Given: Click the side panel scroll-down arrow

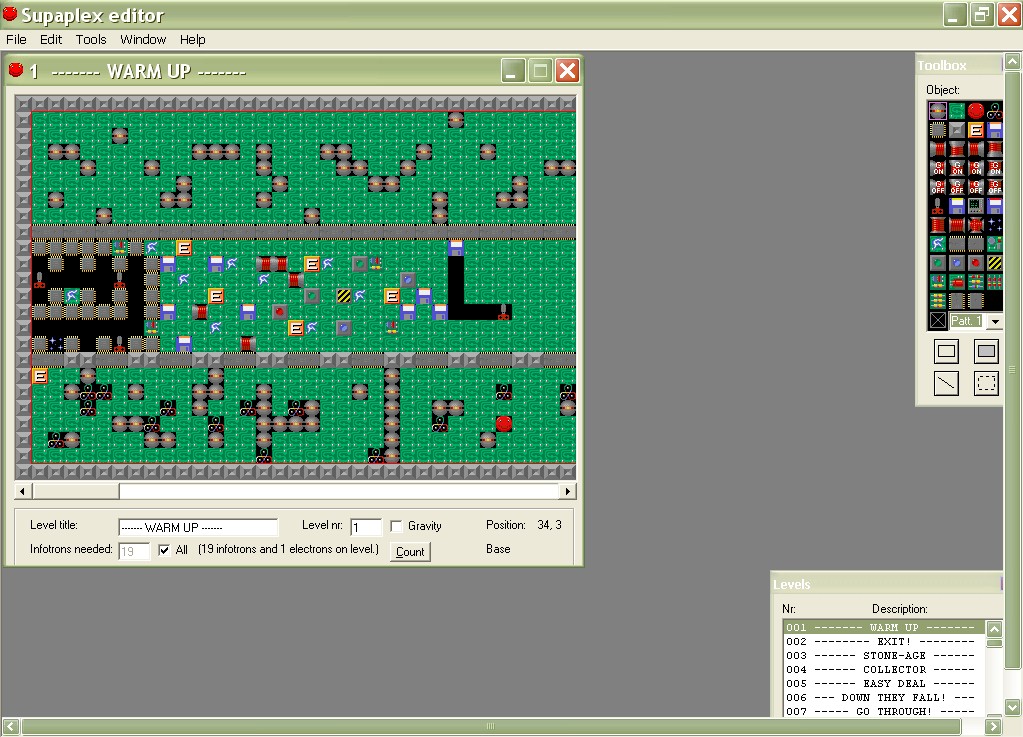Looking at the screenshot, I should pyautogui.click(x=1013, y=707).
